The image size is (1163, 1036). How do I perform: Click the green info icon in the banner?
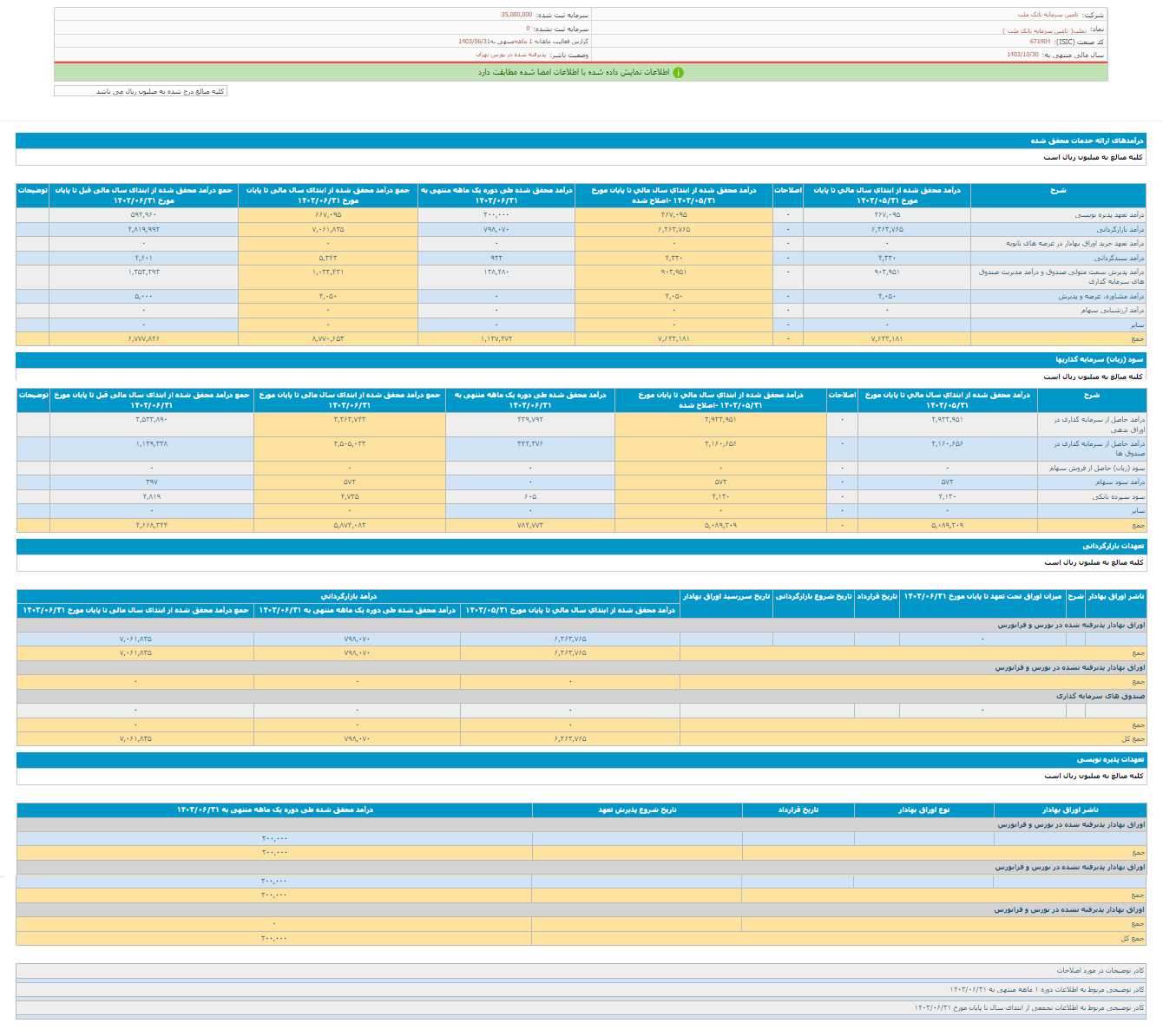click(x=679, y=73)
